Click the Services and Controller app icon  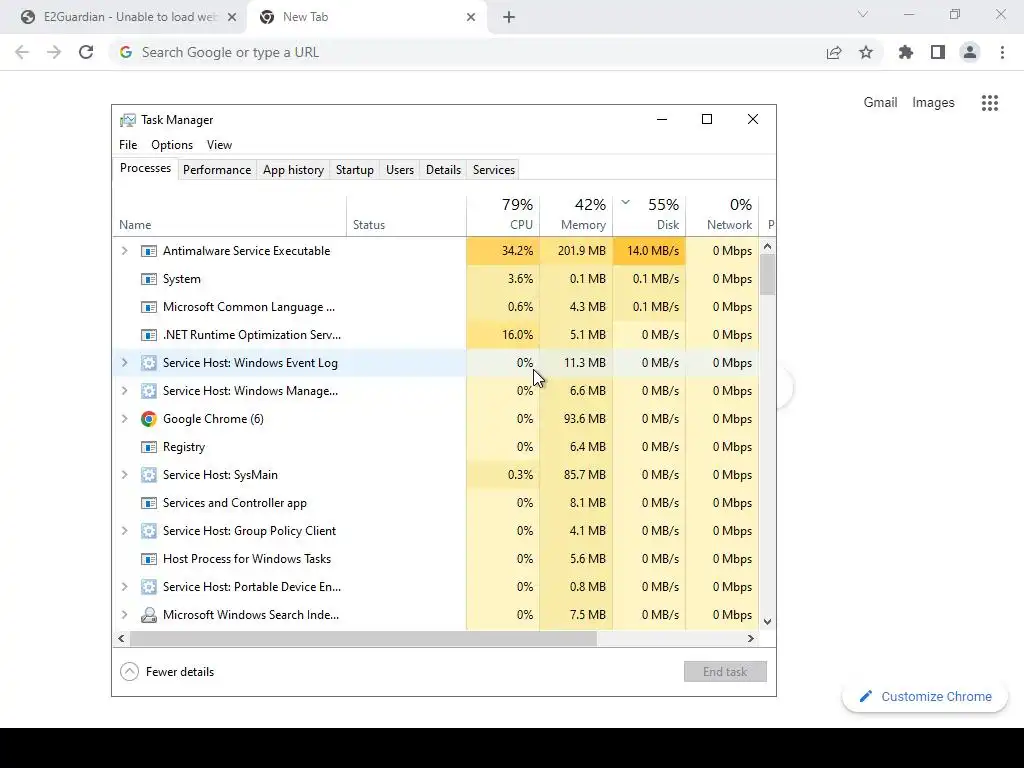(x=149, y=504)
